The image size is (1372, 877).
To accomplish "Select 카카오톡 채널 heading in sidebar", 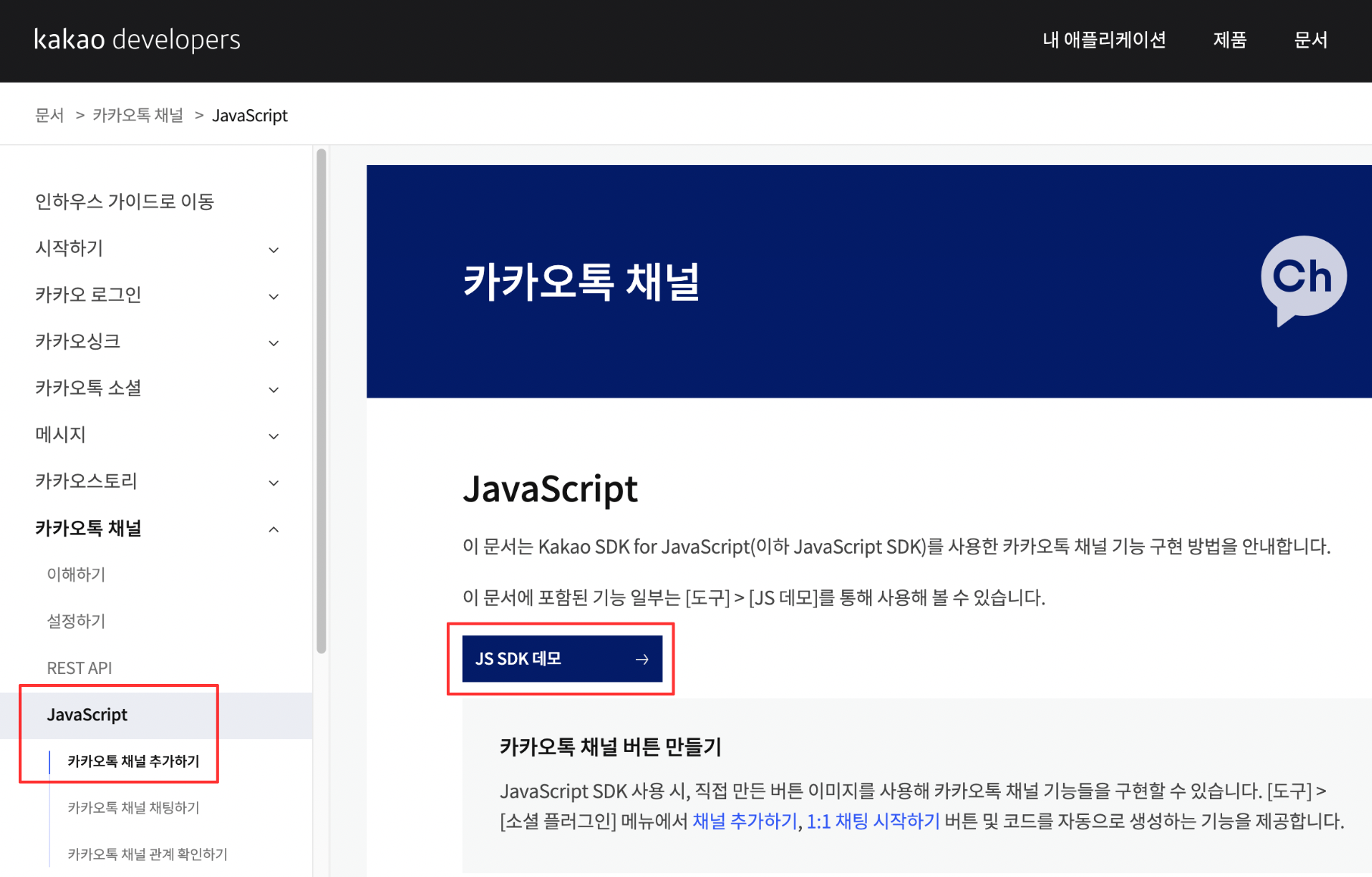I will 88,528.
